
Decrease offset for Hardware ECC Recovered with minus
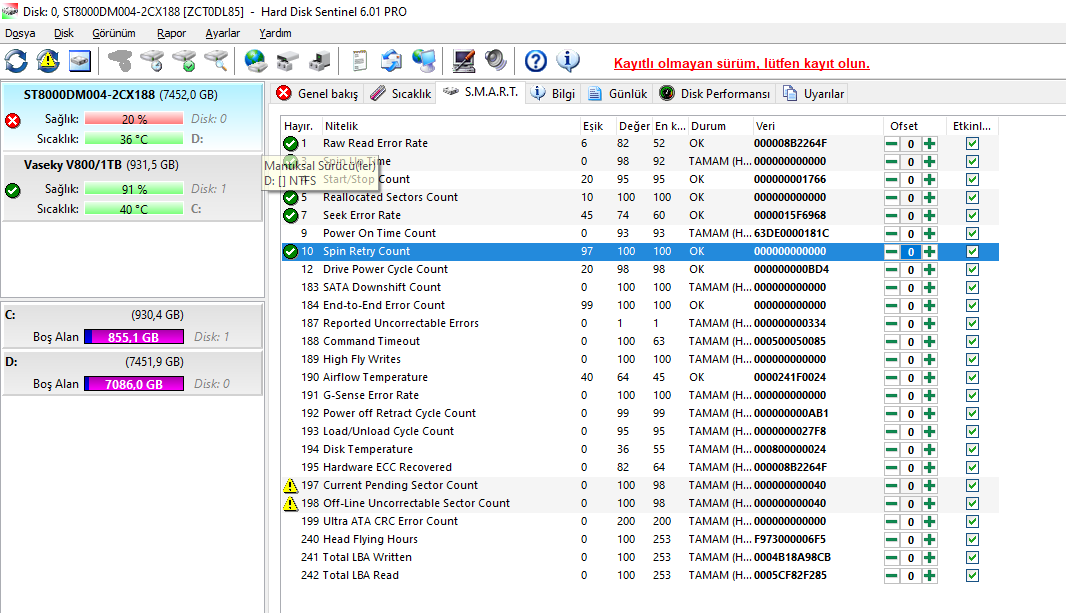point(891,468)
